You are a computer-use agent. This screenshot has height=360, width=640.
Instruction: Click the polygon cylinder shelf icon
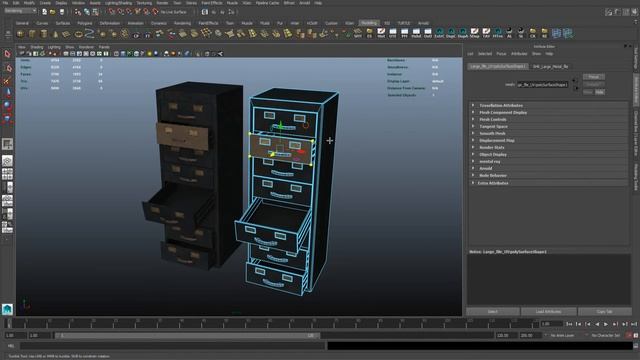coord(44,34)
